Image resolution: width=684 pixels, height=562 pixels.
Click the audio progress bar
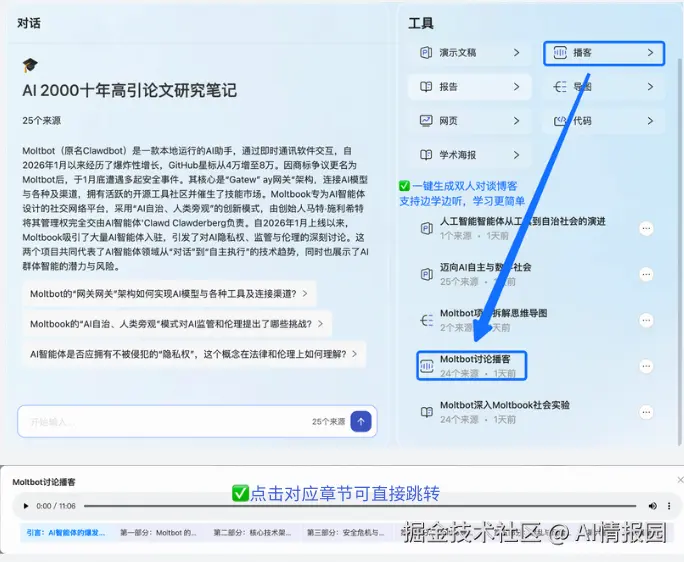(x=360, y=506)
